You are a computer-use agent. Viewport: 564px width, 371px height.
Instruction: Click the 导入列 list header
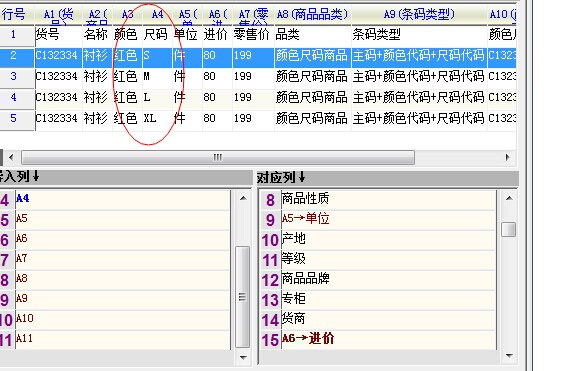(126, 177)
